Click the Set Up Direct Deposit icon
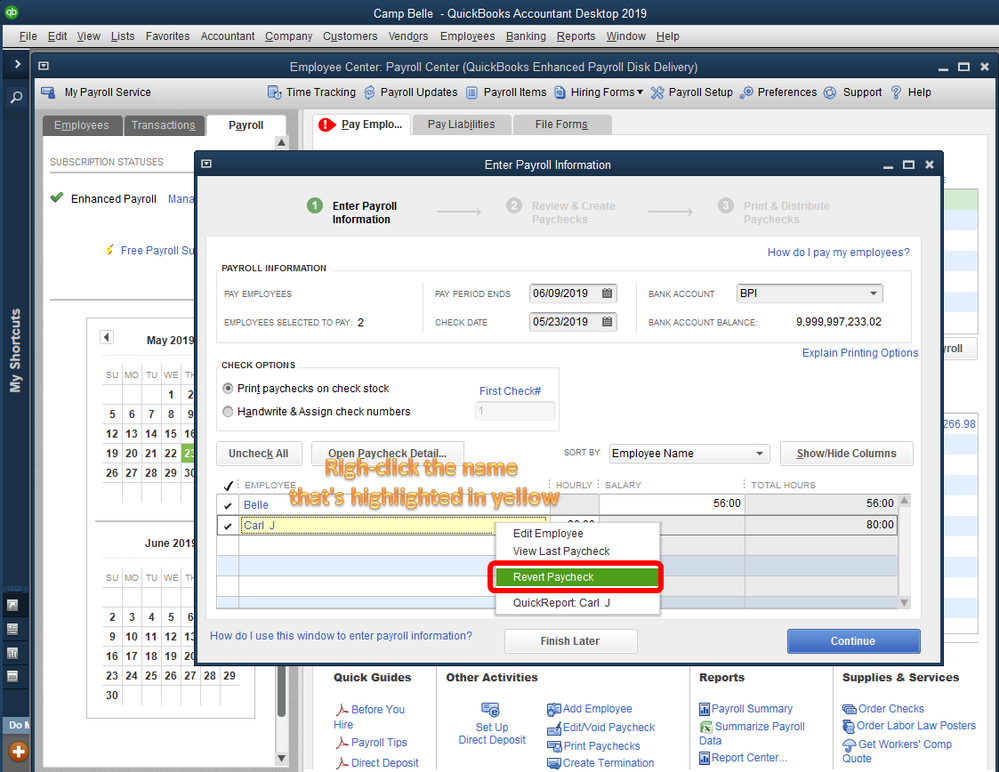 pos(490,710)
